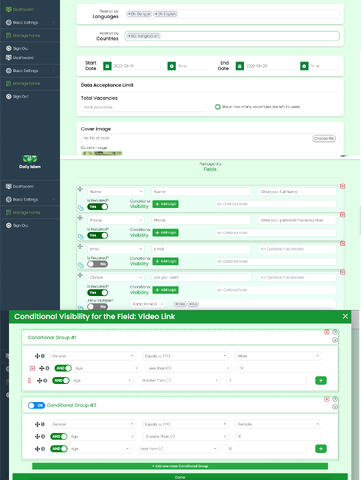Image resolution: width=361 pixels, height=480 pixels.
Task: Toggle Is Required for Choice field
Action: pos(98,292)
